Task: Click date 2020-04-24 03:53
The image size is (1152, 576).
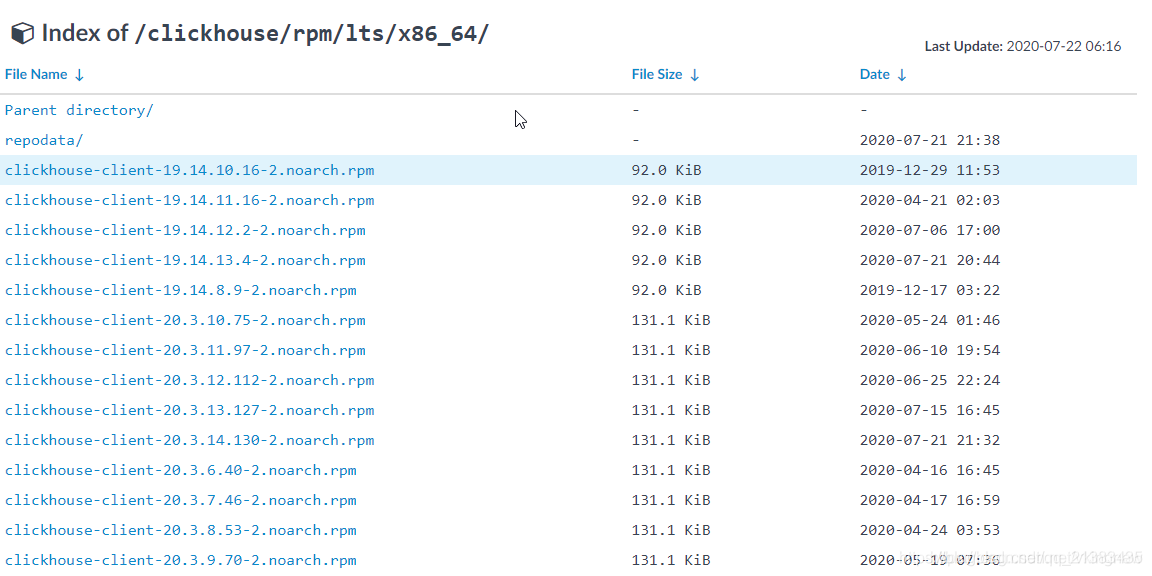Action: pos(930,530)
